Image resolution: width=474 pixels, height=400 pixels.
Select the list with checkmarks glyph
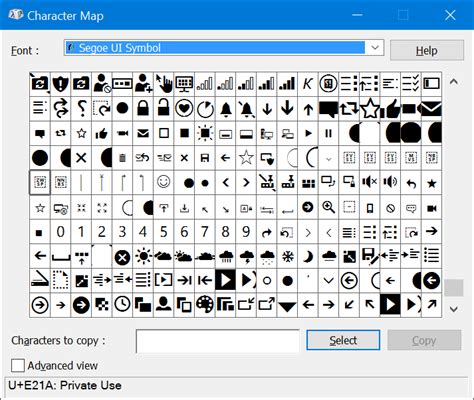point(411,84)
